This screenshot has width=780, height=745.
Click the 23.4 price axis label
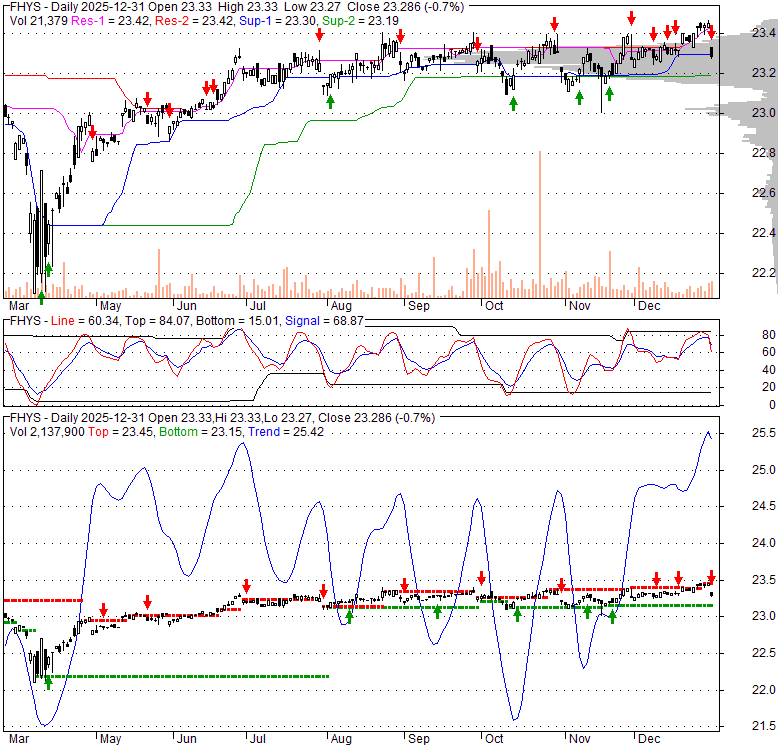pos(763,33)
